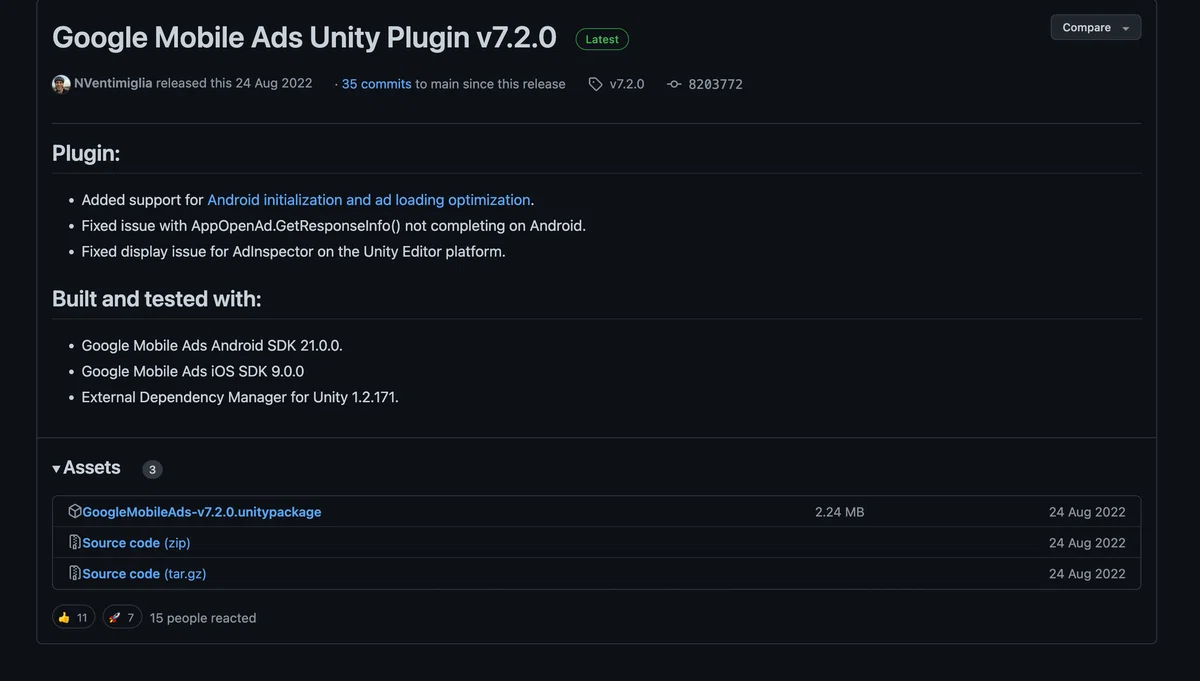The height and width of the screenshot is (681, 1200).
Task: Click the commit icon beside 8203772
Action: click(674, 84)
